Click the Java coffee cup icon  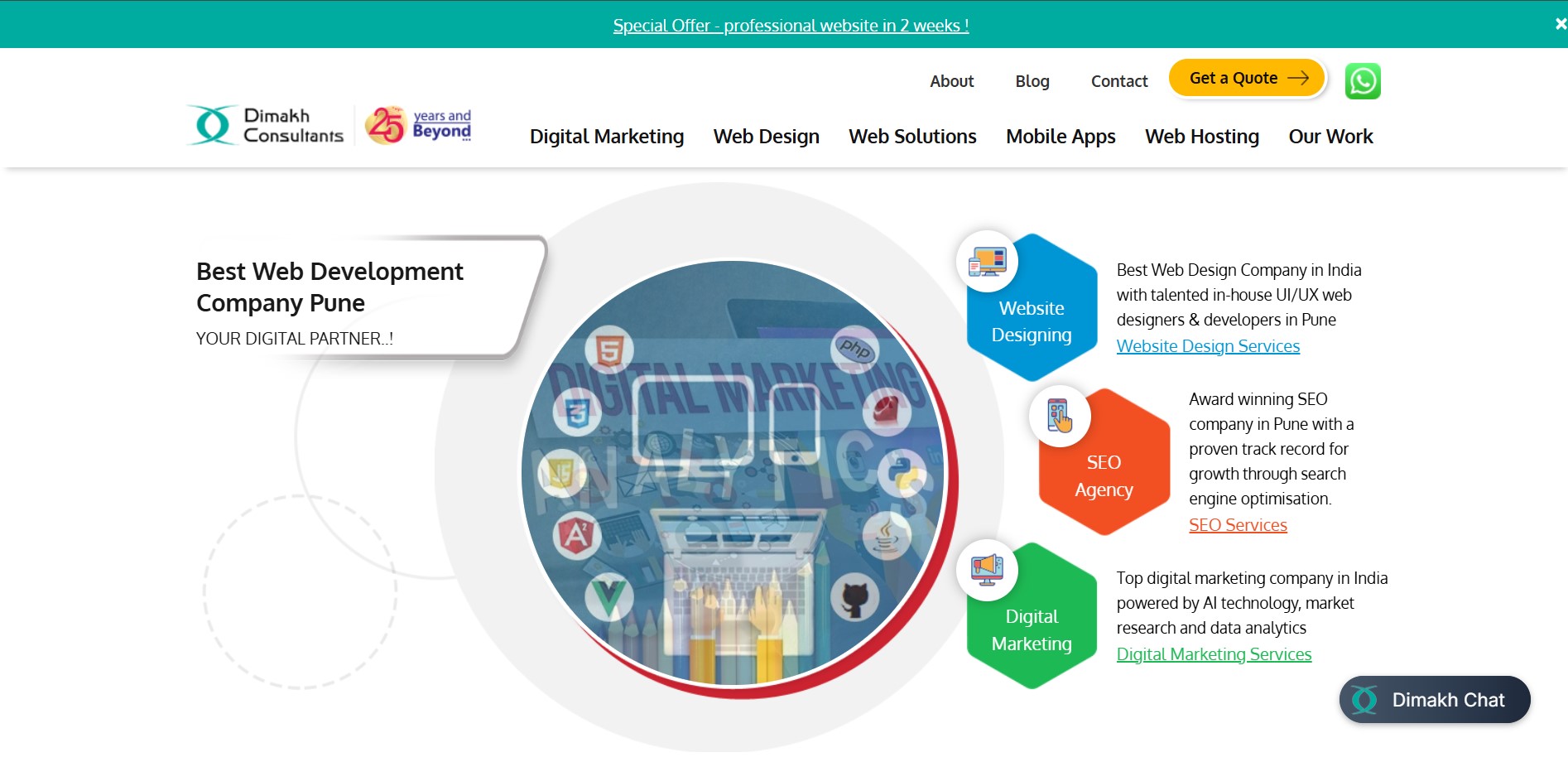[x=887, y=535]
